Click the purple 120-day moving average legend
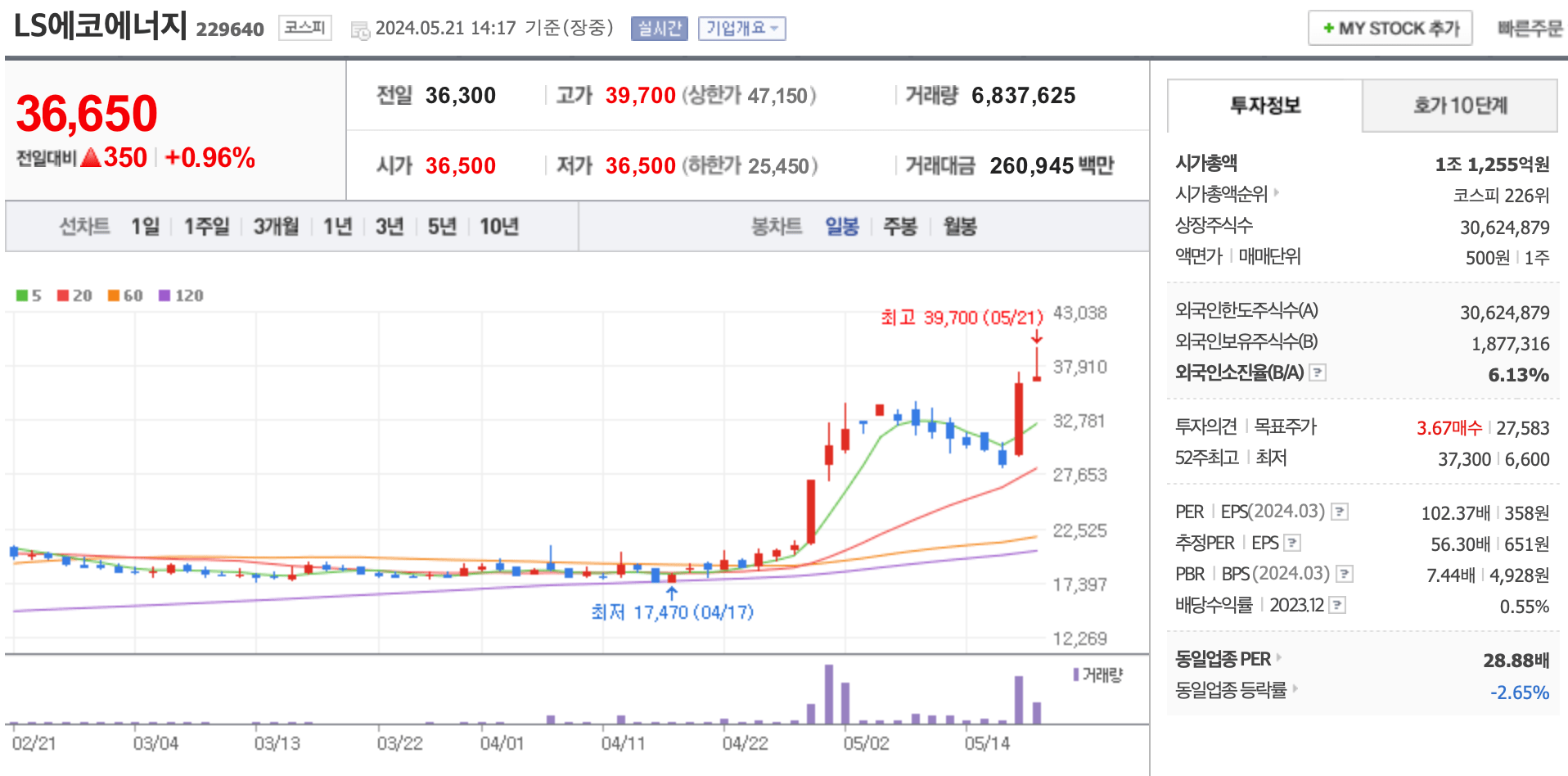1568x776 pixels. (181, 296)
